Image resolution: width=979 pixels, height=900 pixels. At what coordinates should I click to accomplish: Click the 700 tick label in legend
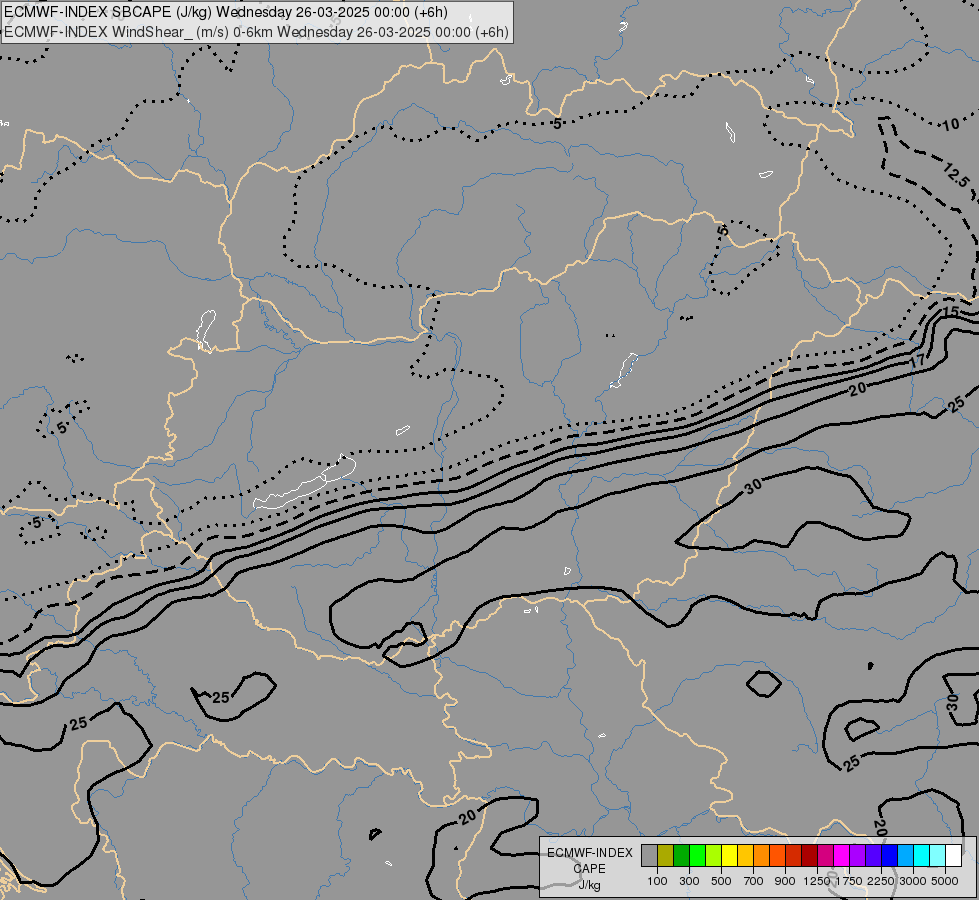click(x=754, y=881)
